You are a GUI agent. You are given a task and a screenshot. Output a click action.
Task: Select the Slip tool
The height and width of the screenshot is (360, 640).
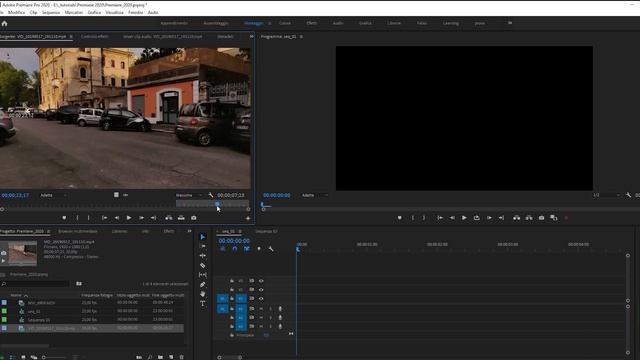(203, 275)
